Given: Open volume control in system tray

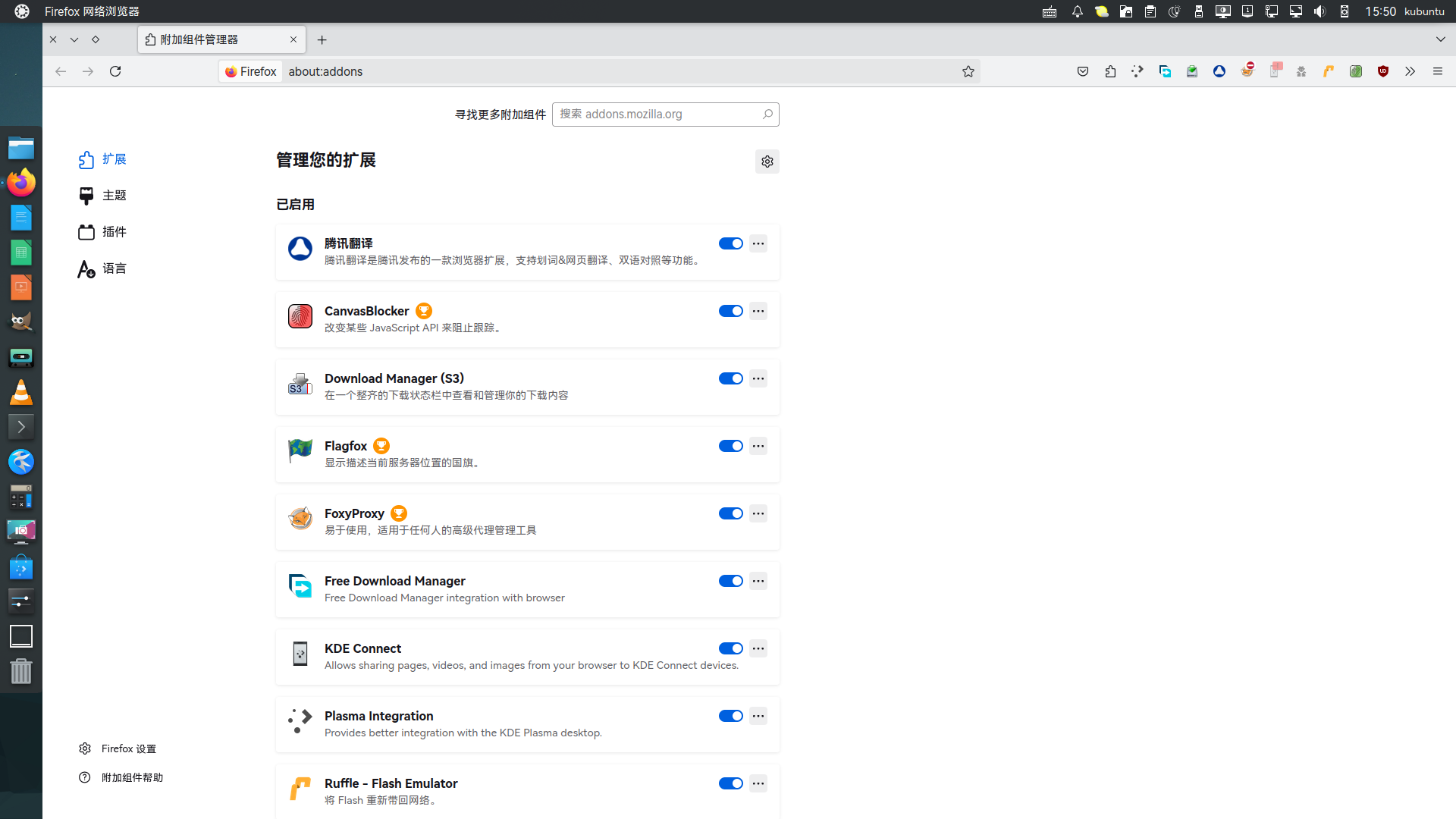Looking at the screenshot, I should click(x=1320, y=11).
